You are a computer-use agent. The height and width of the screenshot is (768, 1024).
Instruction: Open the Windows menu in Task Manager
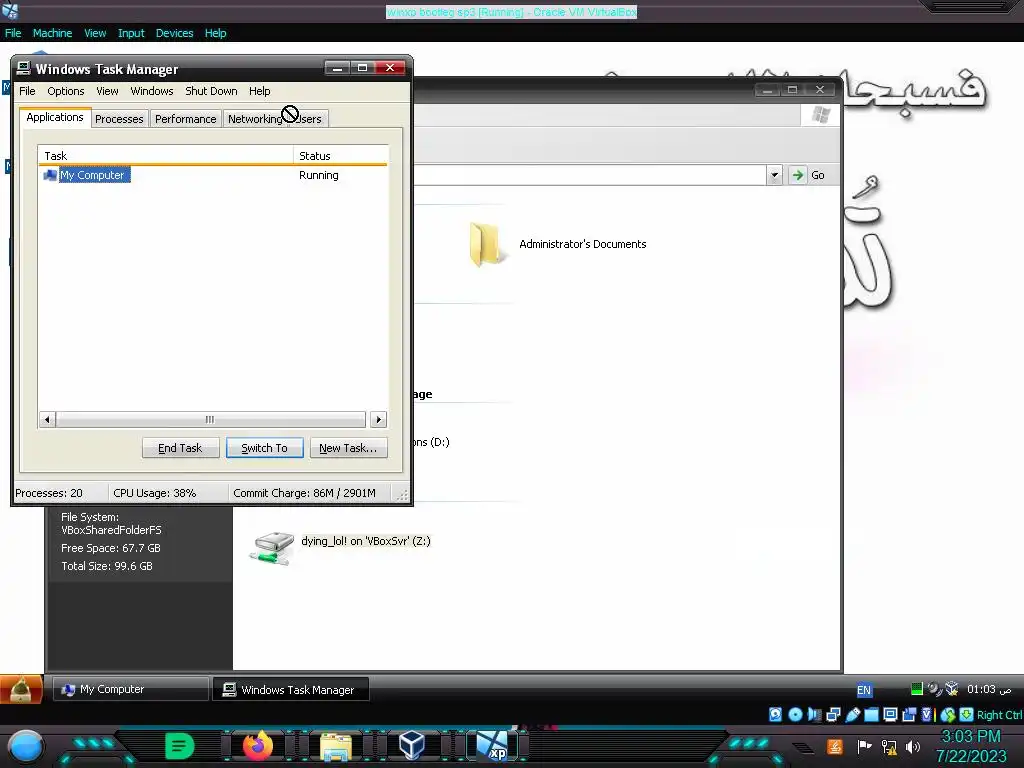coord(152,91)
